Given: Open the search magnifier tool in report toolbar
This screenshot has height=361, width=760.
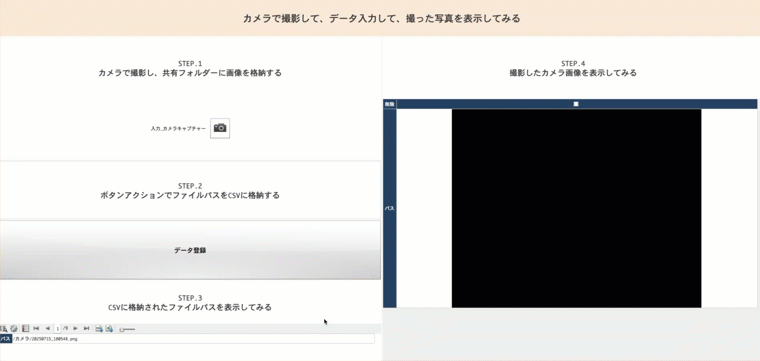Looking at the screenshot, I should (x=3, y=329).
